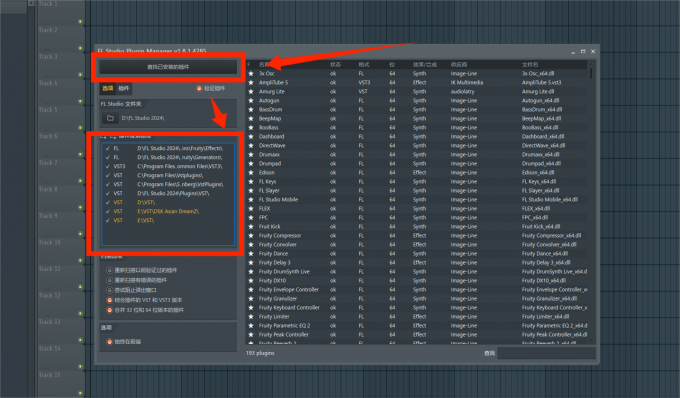The image size is (680, 398).
Task: Switch to the 选项 tab
Action: point(108,88)
